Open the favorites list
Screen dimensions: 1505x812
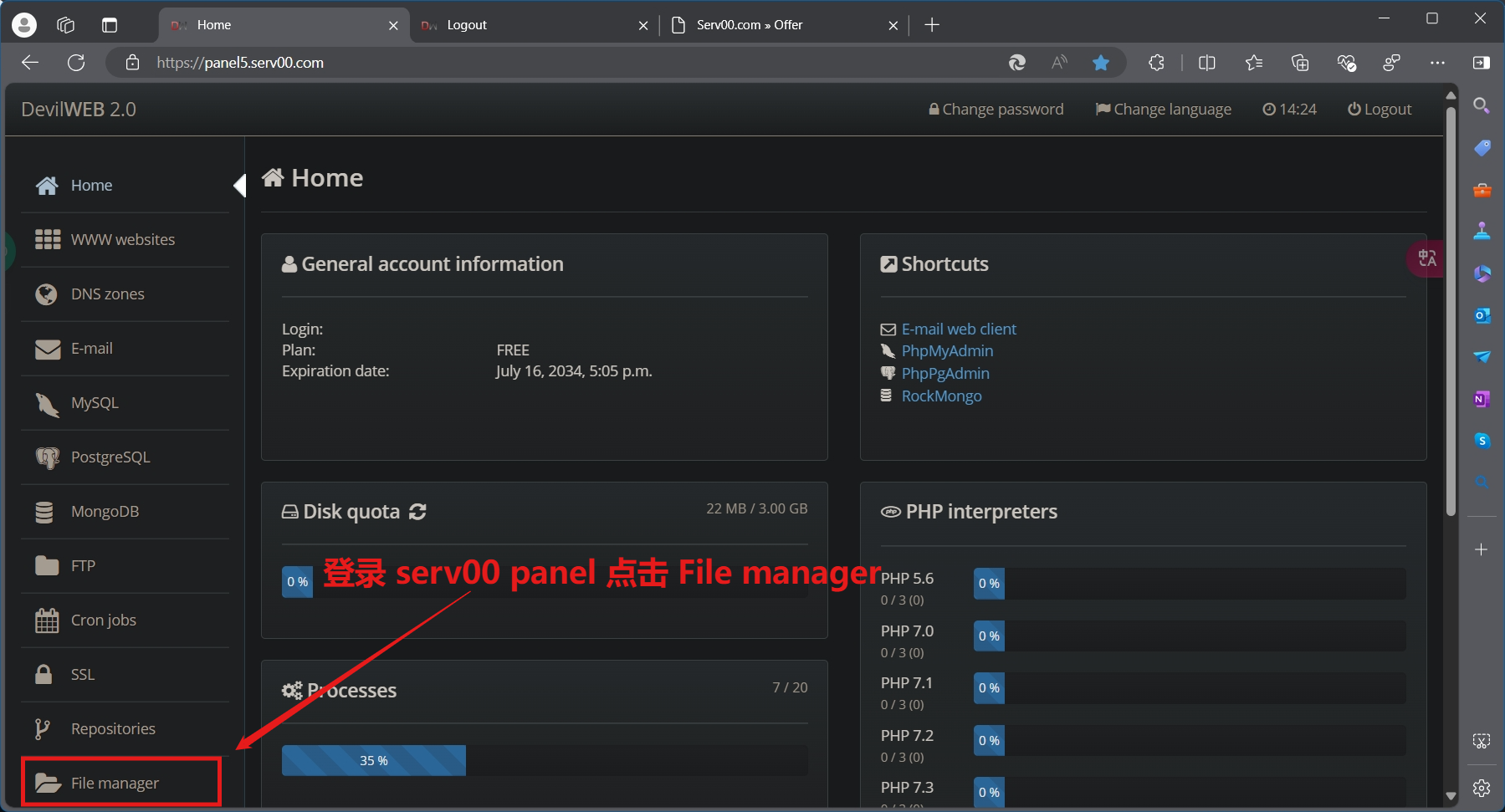coord(1253,63)
